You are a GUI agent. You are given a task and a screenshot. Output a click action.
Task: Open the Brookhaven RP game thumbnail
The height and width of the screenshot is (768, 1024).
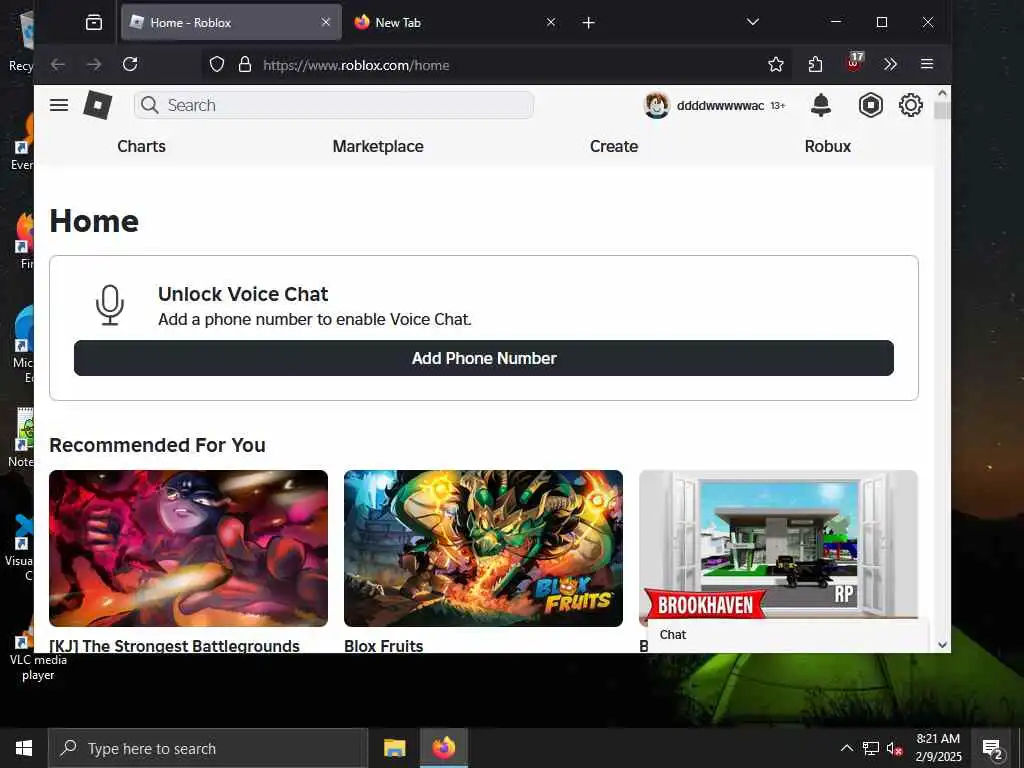(x=778, y=545)
